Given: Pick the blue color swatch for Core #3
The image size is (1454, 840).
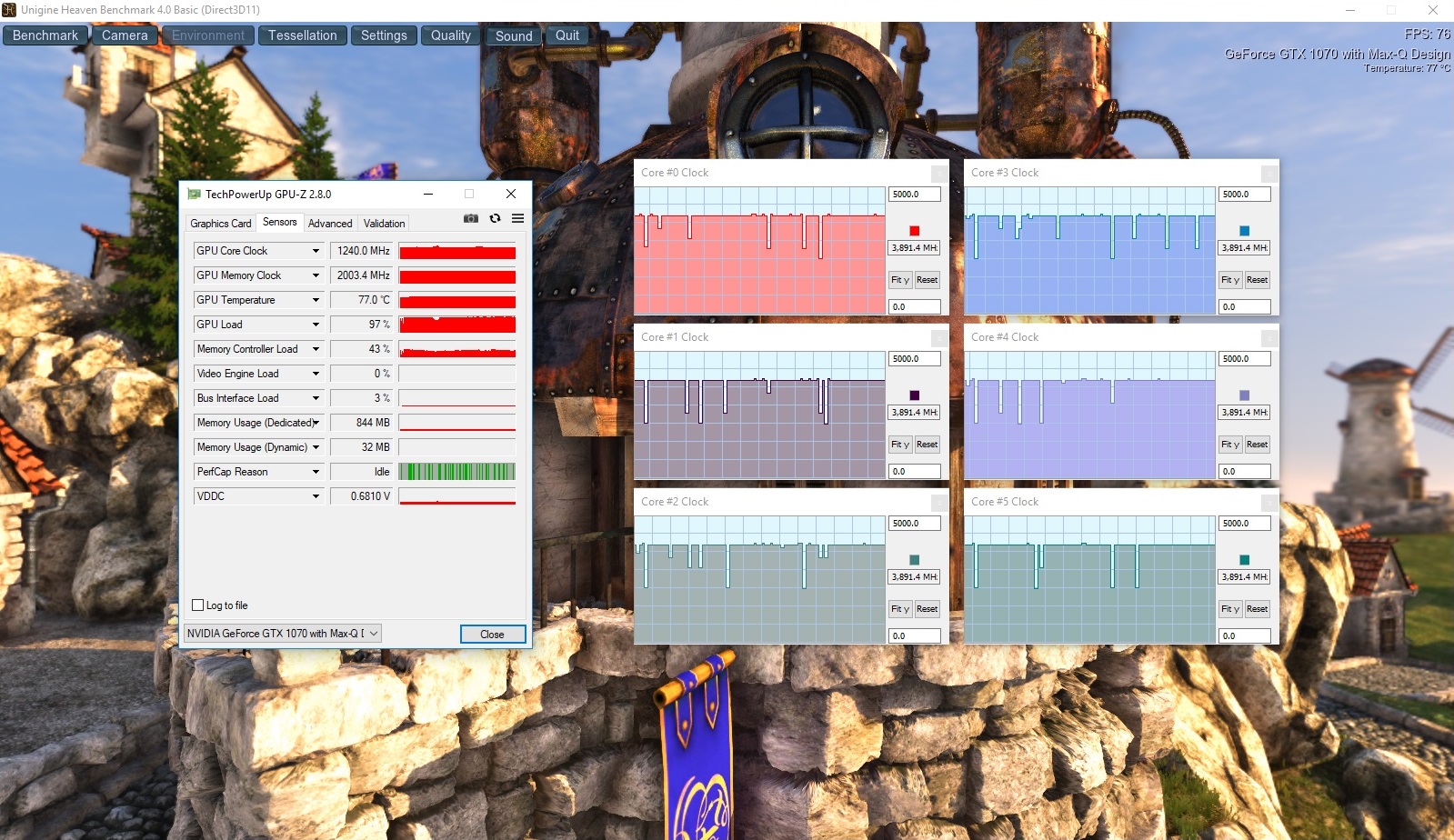Looking at the screenshot, I should 1244,231.
